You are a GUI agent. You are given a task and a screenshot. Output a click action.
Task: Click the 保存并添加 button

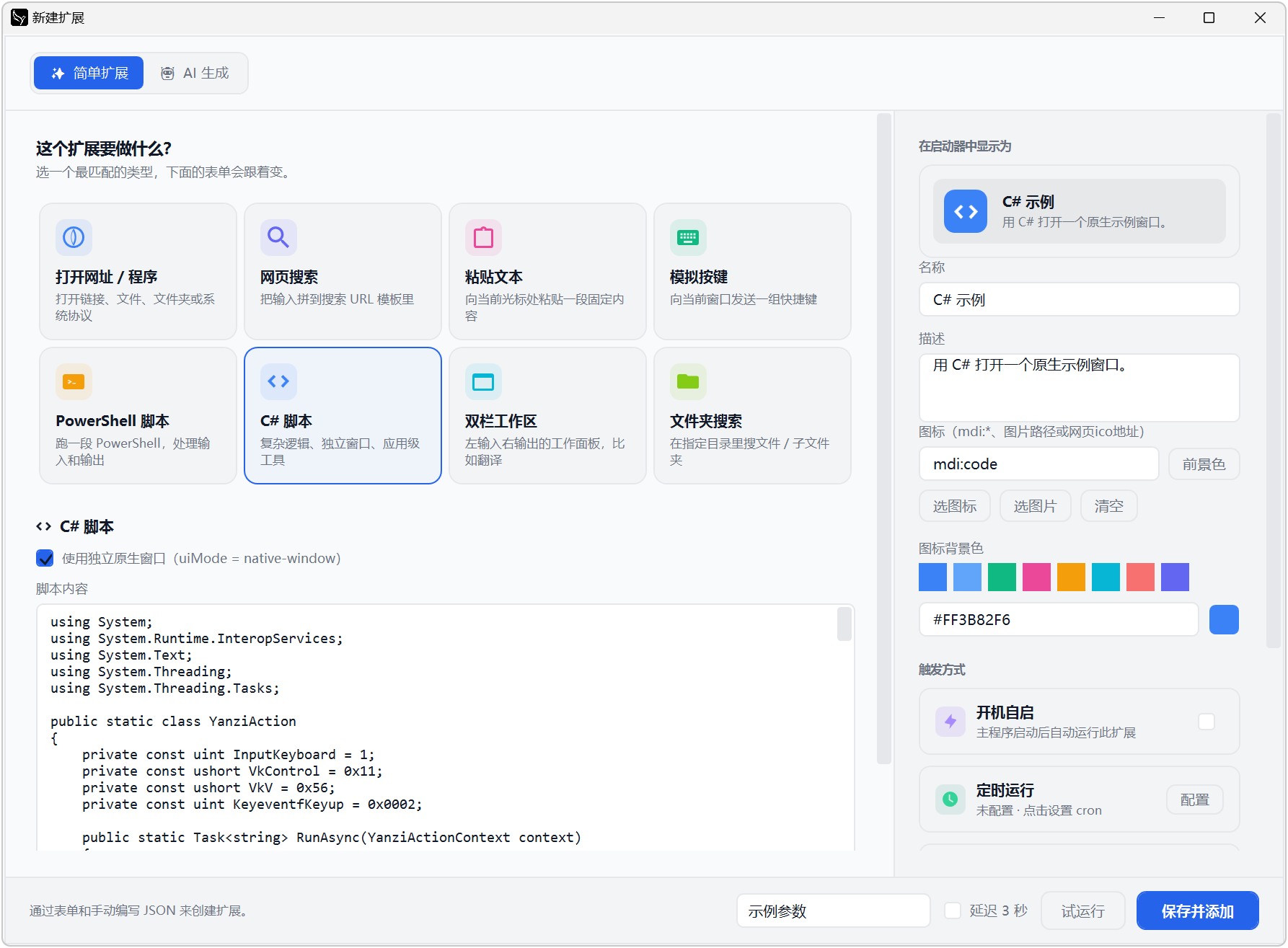(1198, 911)
